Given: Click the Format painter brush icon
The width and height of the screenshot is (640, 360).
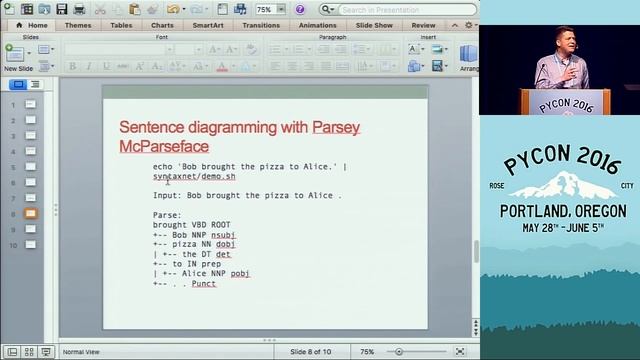Looking at the screenshot, I should tap(153, 9).
